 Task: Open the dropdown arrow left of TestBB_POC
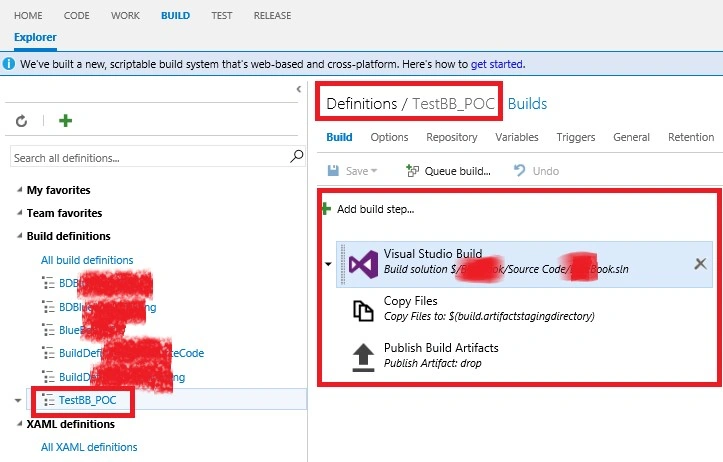18,400
